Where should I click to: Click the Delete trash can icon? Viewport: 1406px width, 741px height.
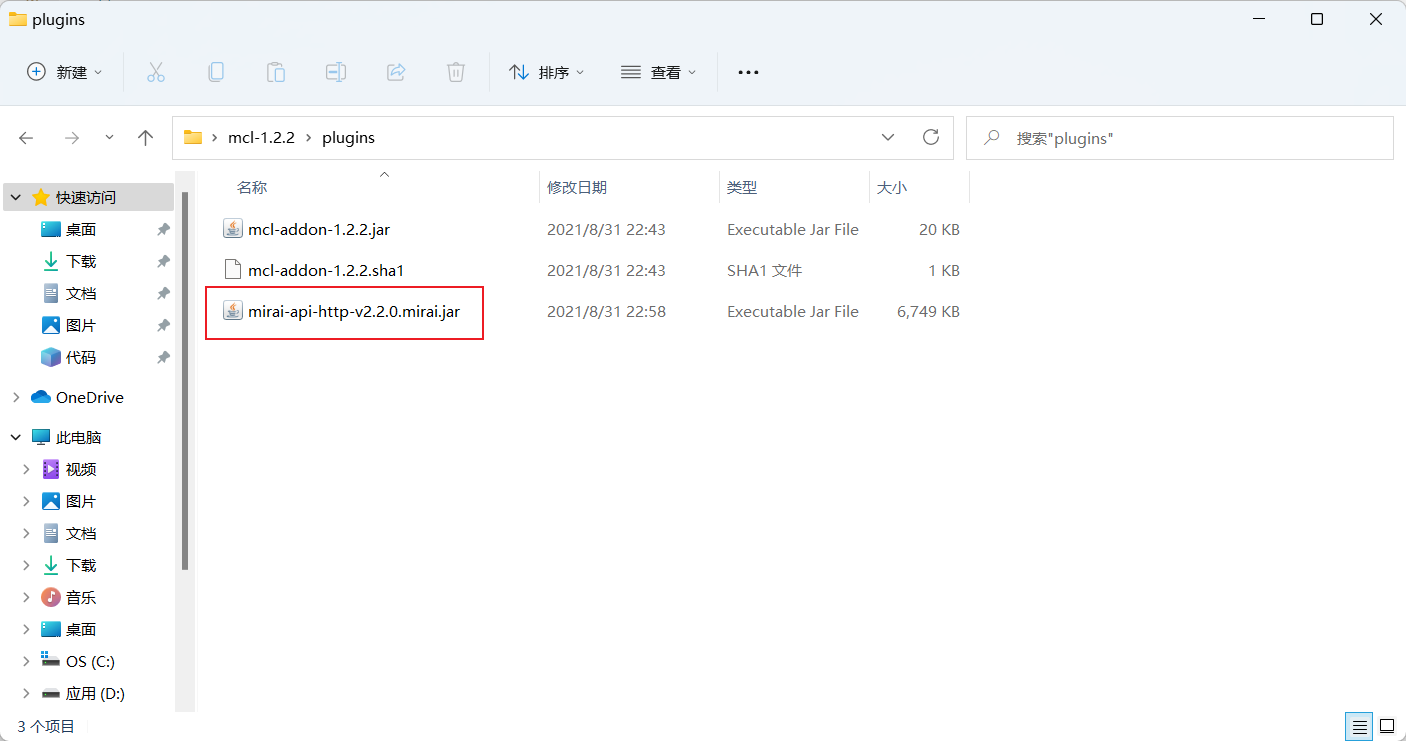pos(456,72)
